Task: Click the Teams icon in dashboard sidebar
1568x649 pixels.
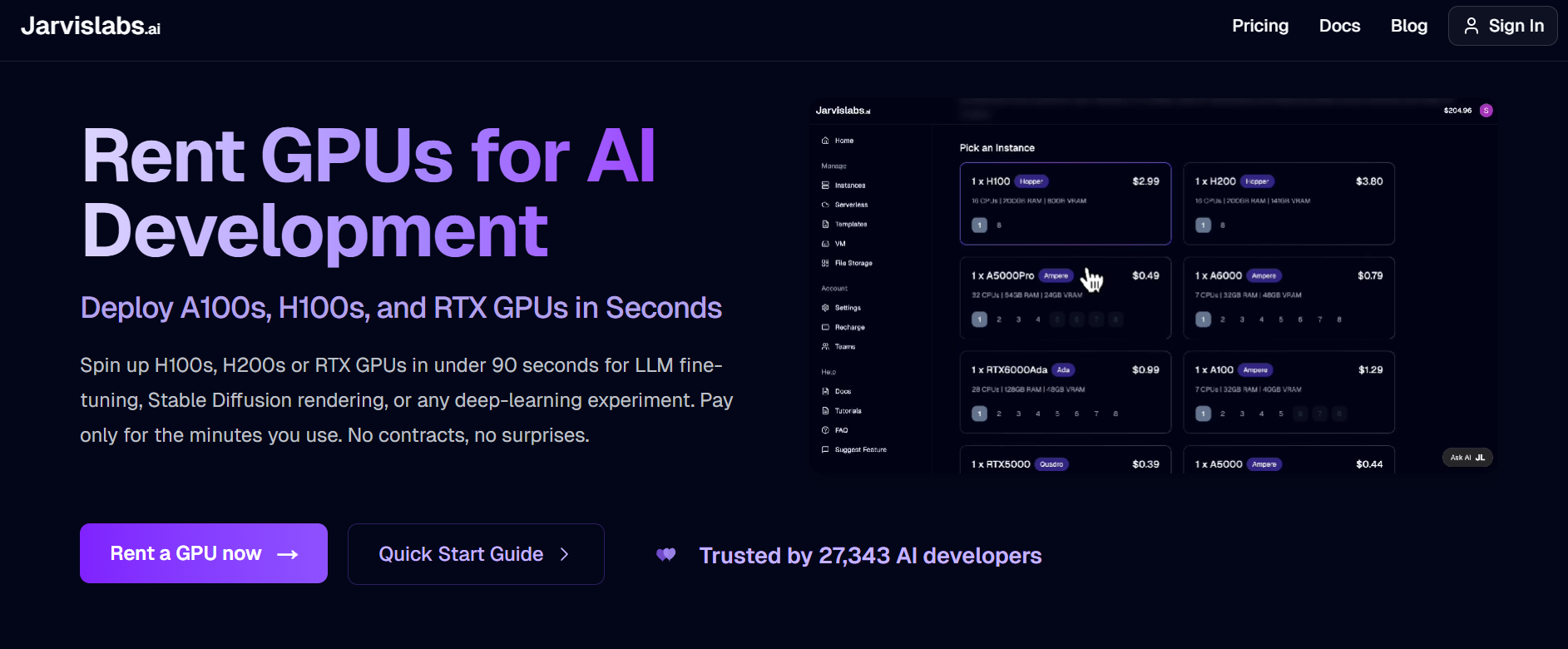Action: (x=825, y=347)
